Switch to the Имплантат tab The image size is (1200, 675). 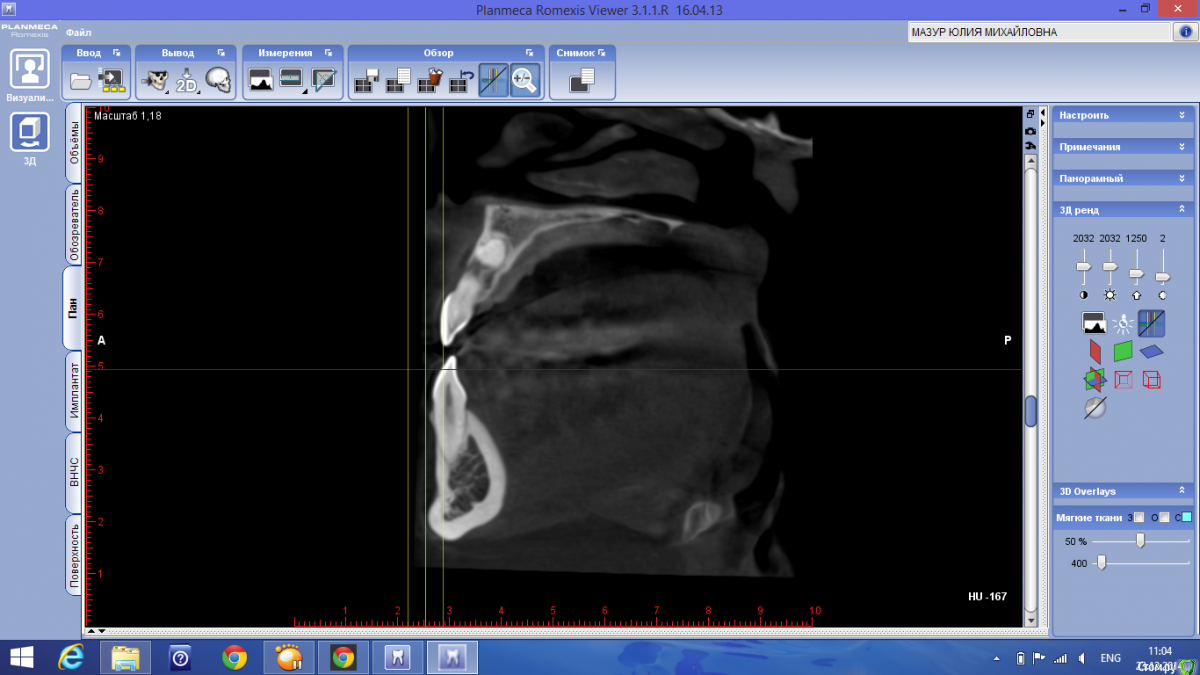coord(74,391)
